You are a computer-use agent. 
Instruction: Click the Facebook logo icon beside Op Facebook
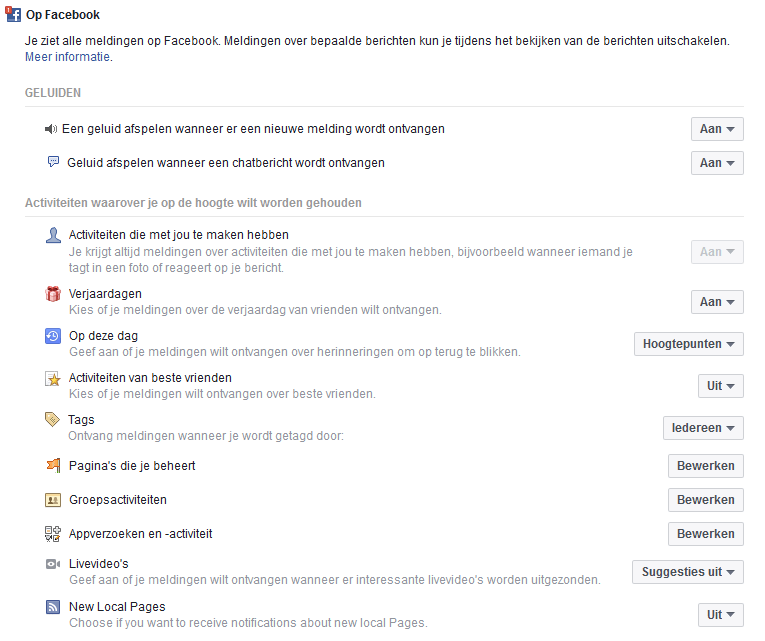(x=13, y=15)
